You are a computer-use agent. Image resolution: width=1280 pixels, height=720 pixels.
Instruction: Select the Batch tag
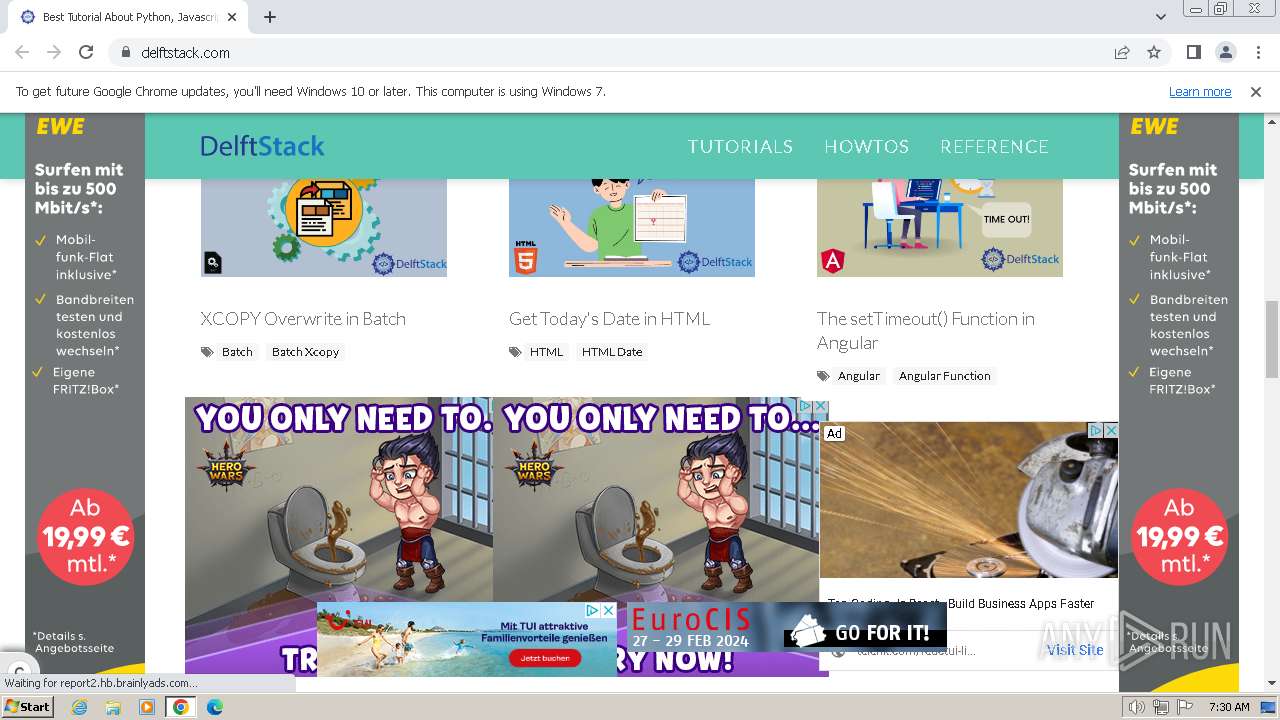click(x=237, y=352)
